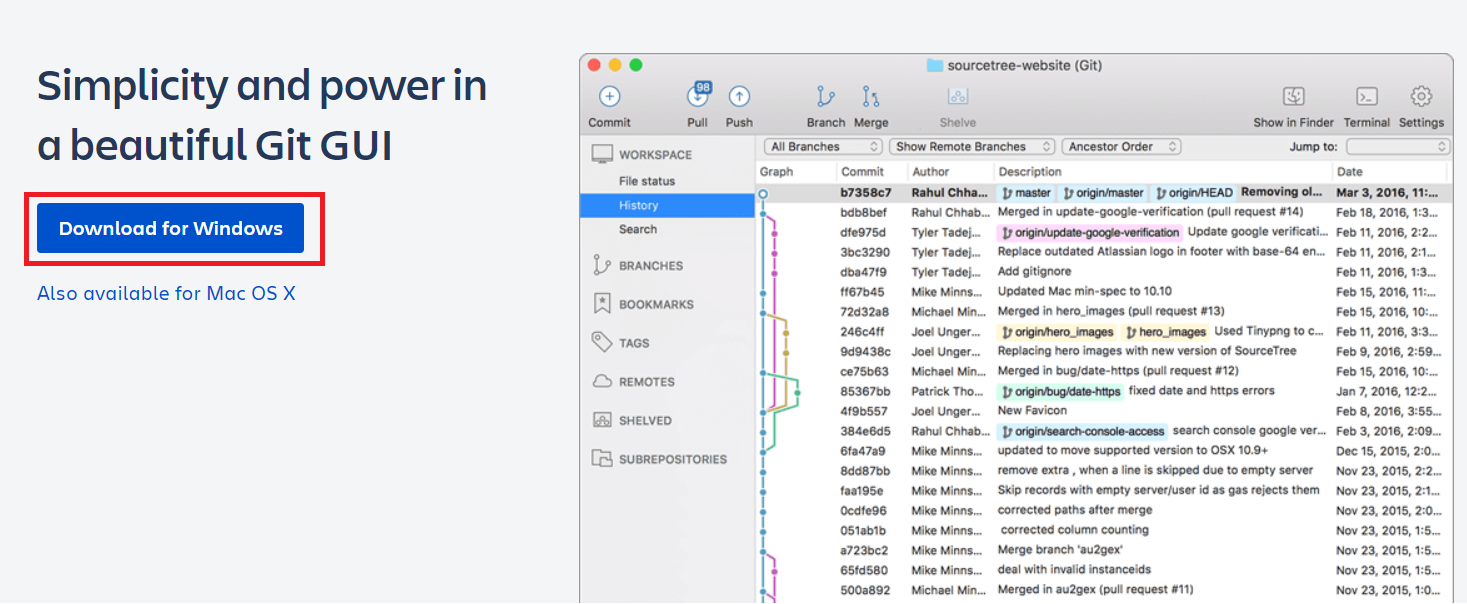The height and width of the screenshot is (604, 1467).
Task: Open the All Branches dropdown
Action: (x=823, y=146)
